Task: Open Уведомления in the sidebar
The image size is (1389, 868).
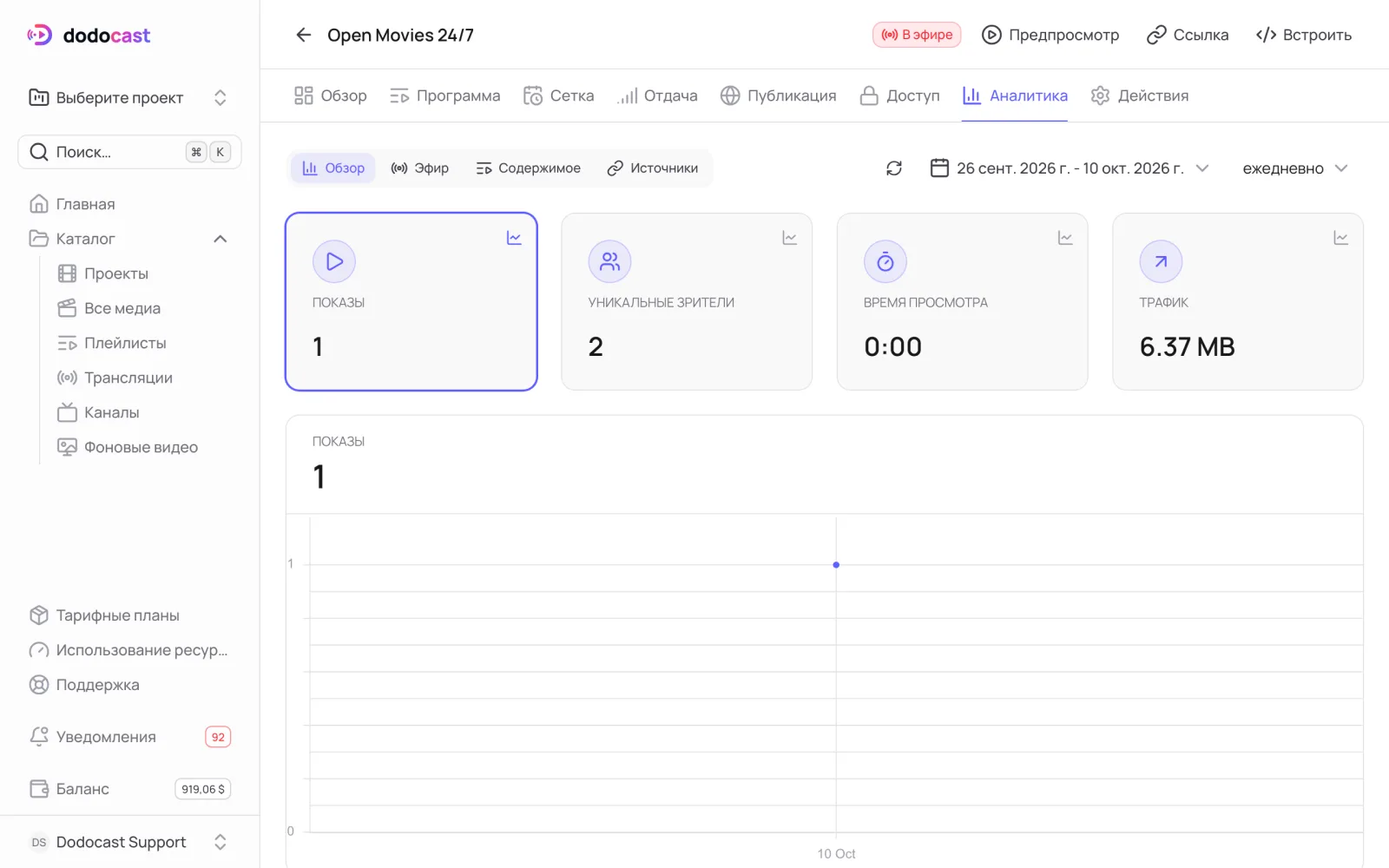Action: pos(129,737)
